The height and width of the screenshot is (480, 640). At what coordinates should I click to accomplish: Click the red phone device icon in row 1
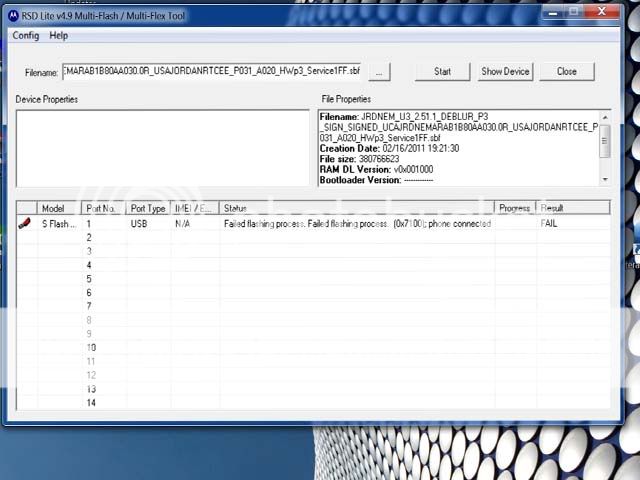24,224
